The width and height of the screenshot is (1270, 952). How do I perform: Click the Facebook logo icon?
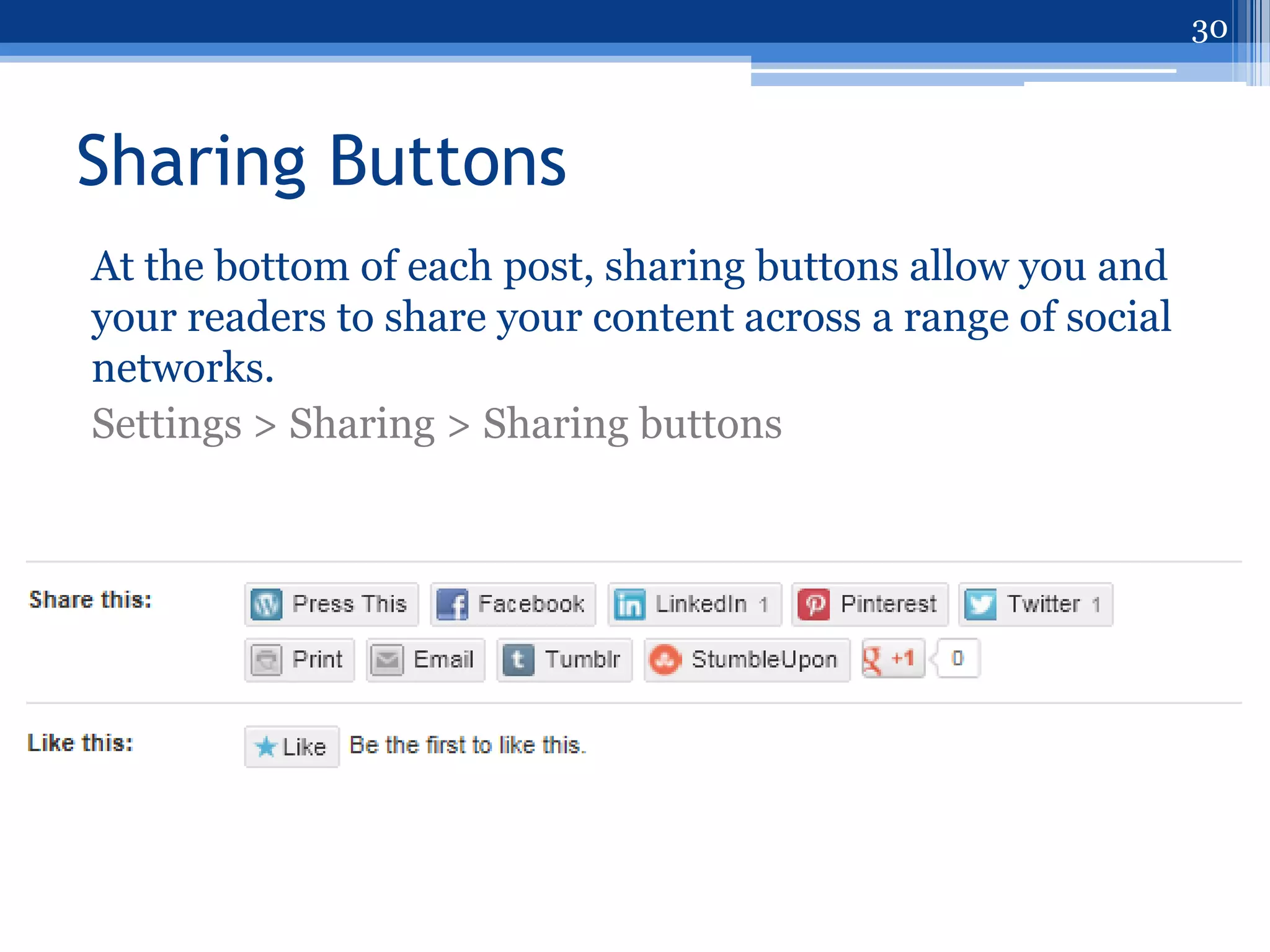[x=452, y=604]
